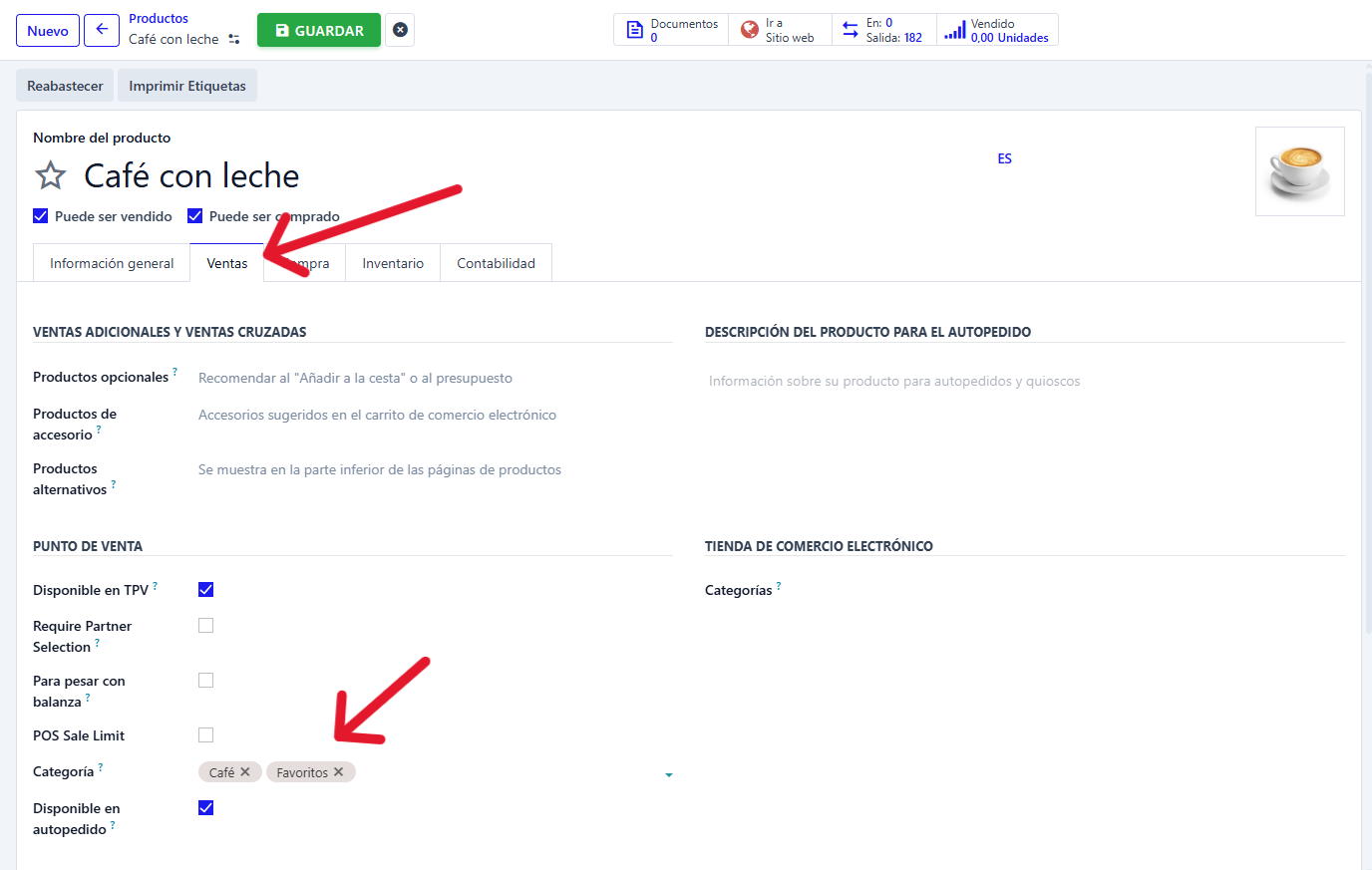The width and height of the screenshot is (1372, 870).
Task: Click the green GUARDAR button
Action: pos(319,30)
